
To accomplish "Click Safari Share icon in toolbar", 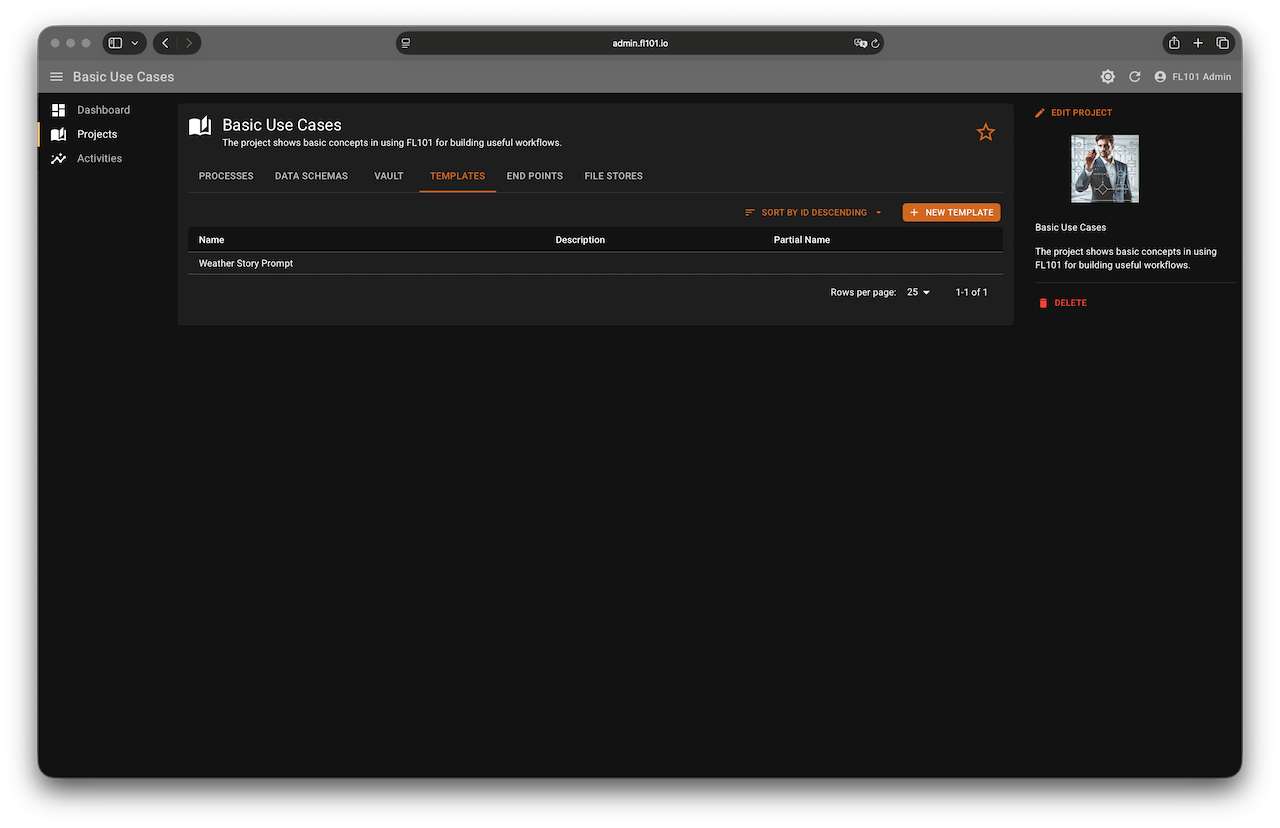I will tap(1174, 43).
